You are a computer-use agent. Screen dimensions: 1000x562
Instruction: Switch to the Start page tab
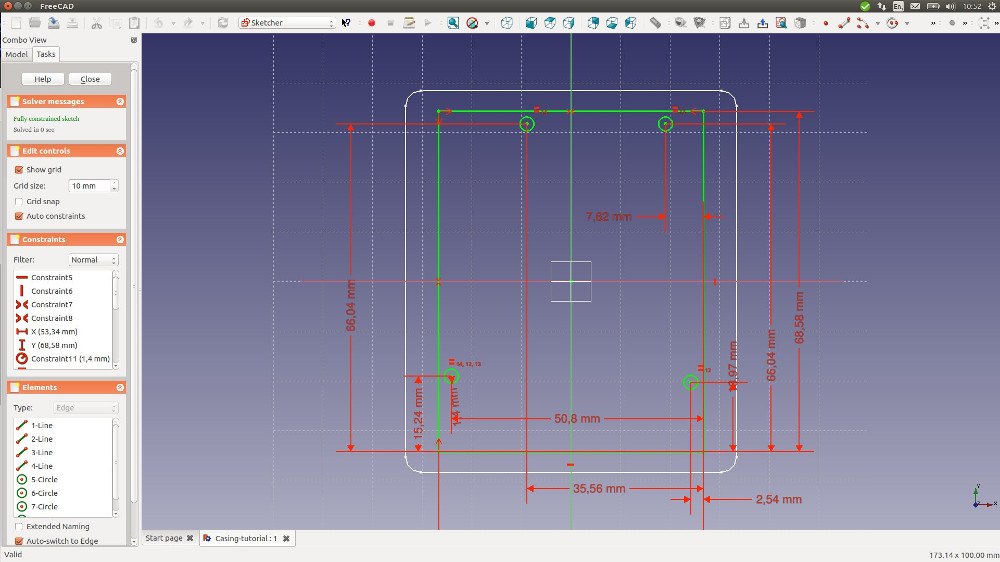tap(164, 538)
